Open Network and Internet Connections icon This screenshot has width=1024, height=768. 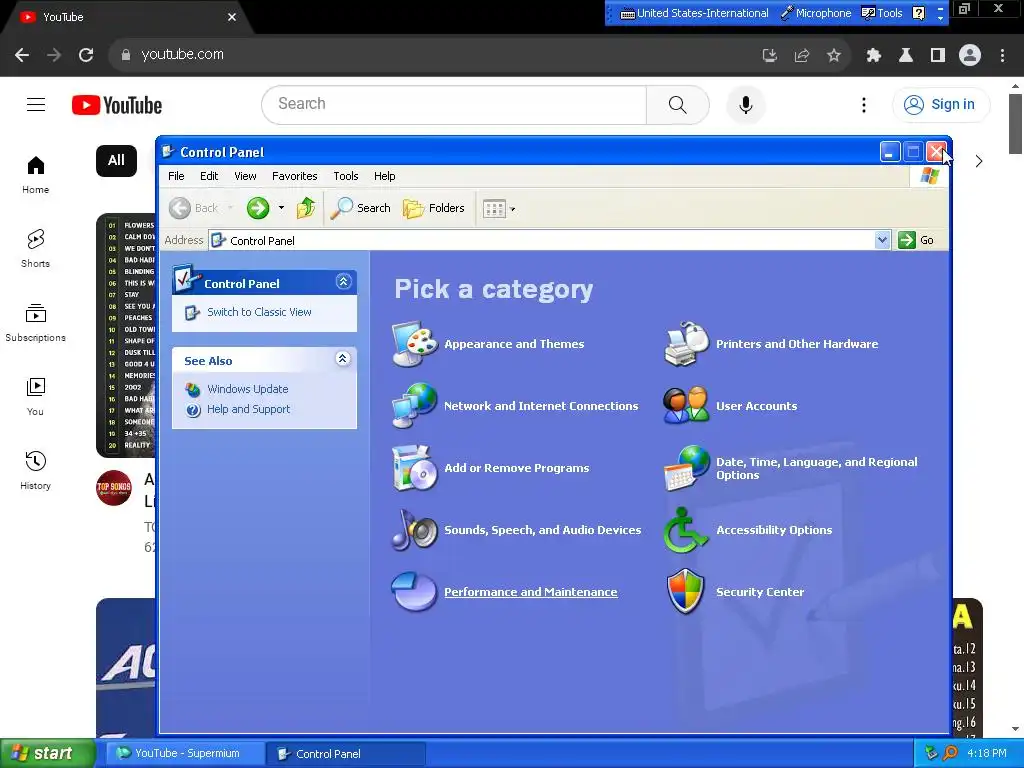pos(415,406)
